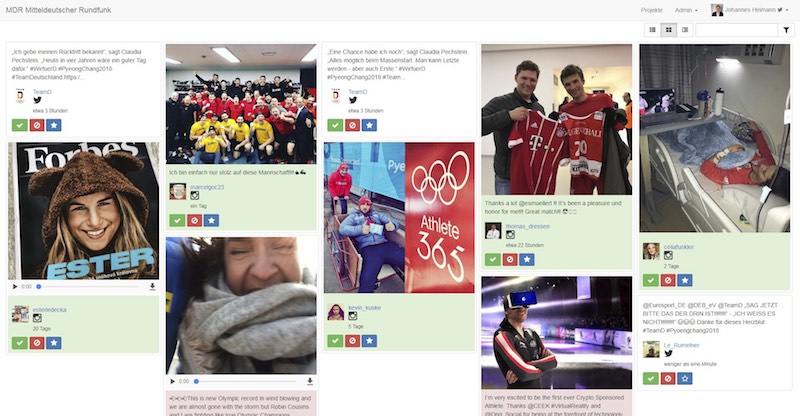This screenshot has height=416, width=800.
Task: Toggle star on Le_Rumelner tweet
Action: [x=685, y=379]
